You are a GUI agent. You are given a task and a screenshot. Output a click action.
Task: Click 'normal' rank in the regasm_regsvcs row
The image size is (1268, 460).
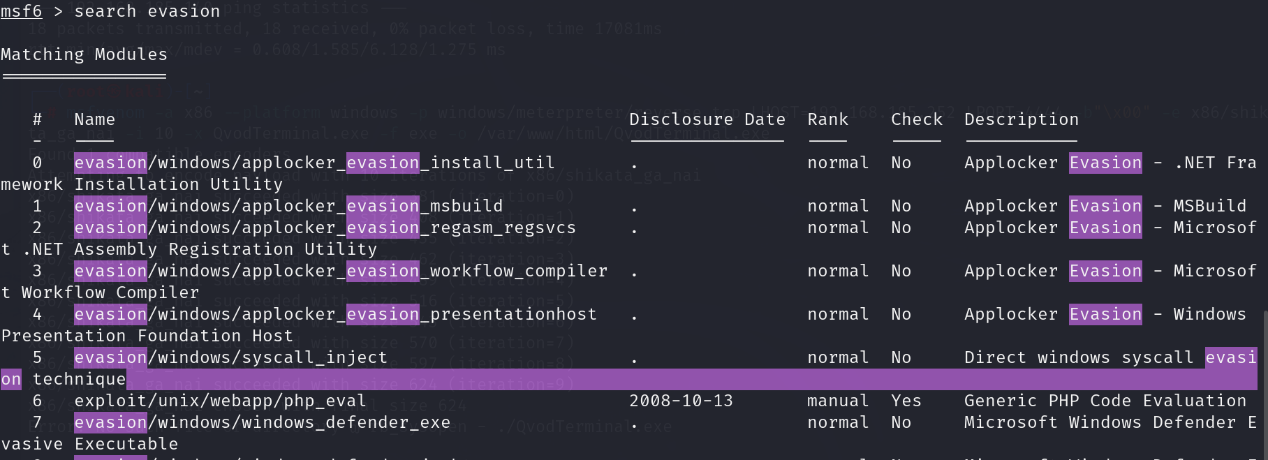(839, 227)
